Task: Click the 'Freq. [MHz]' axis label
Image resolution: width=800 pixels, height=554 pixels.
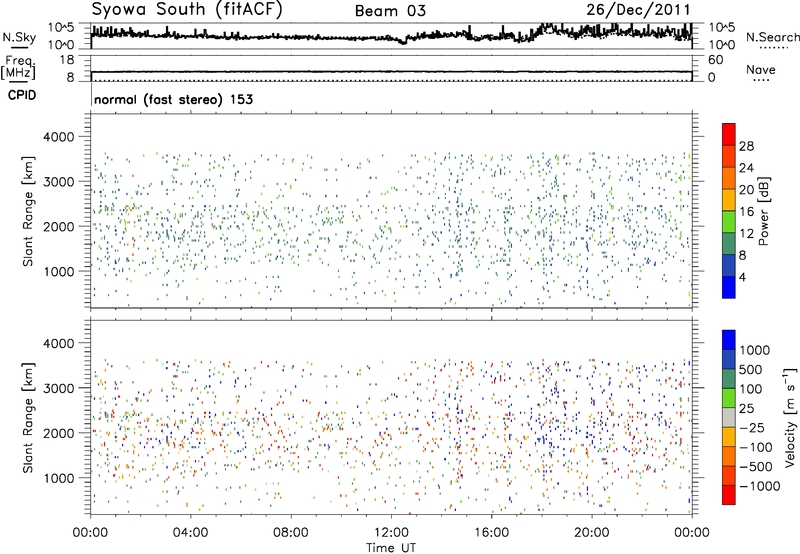Action: (19, 67)
